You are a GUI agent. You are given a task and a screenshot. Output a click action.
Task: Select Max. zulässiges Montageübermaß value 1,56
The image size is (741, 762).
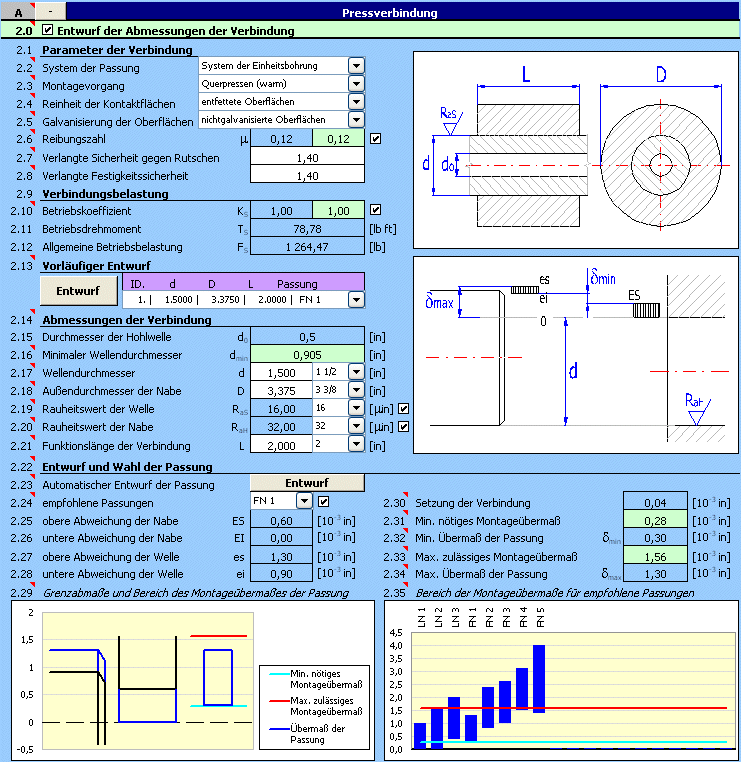(x=655, y=556)
